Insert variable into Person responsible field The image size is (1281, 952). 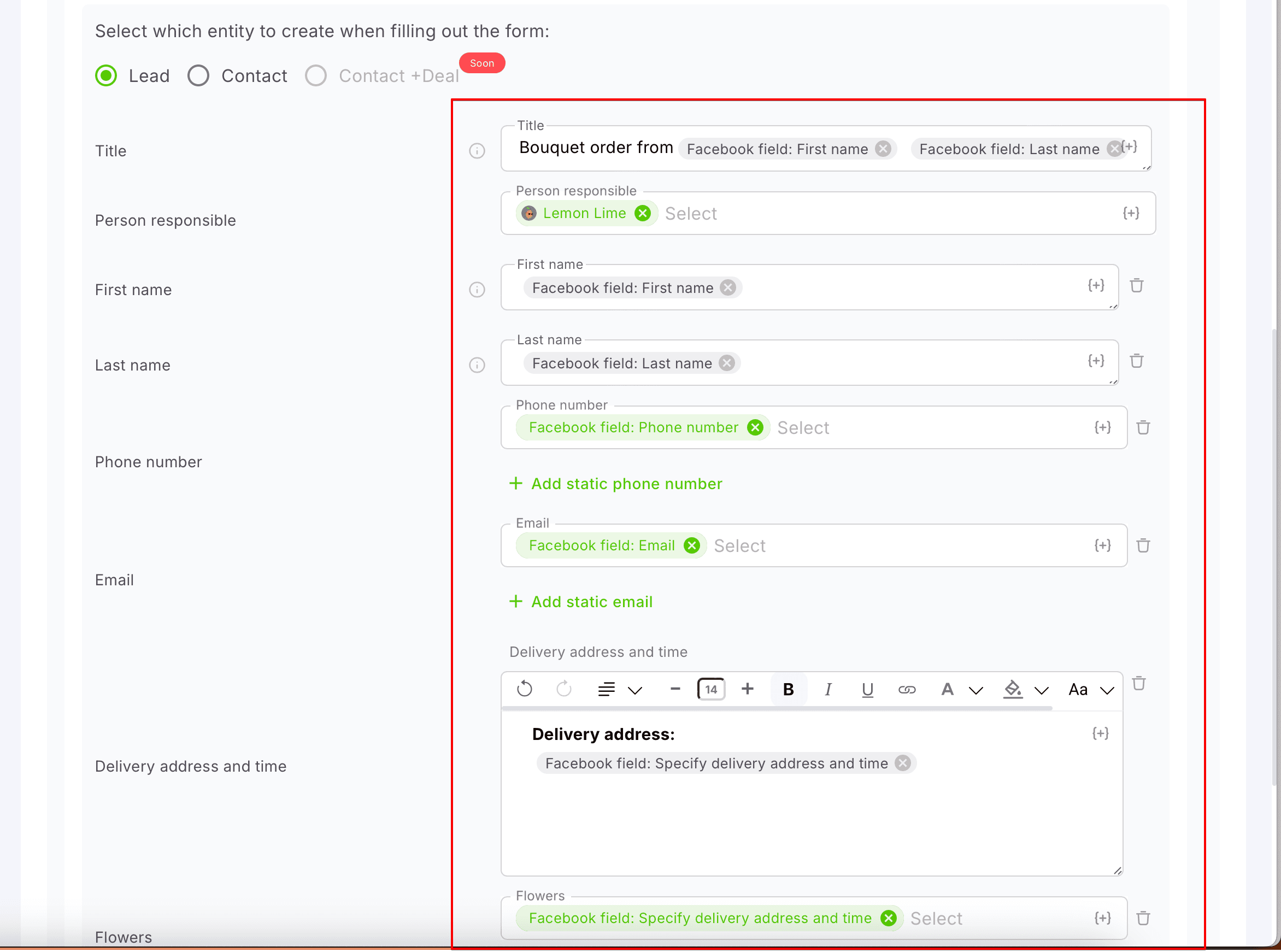[1131, 213]
